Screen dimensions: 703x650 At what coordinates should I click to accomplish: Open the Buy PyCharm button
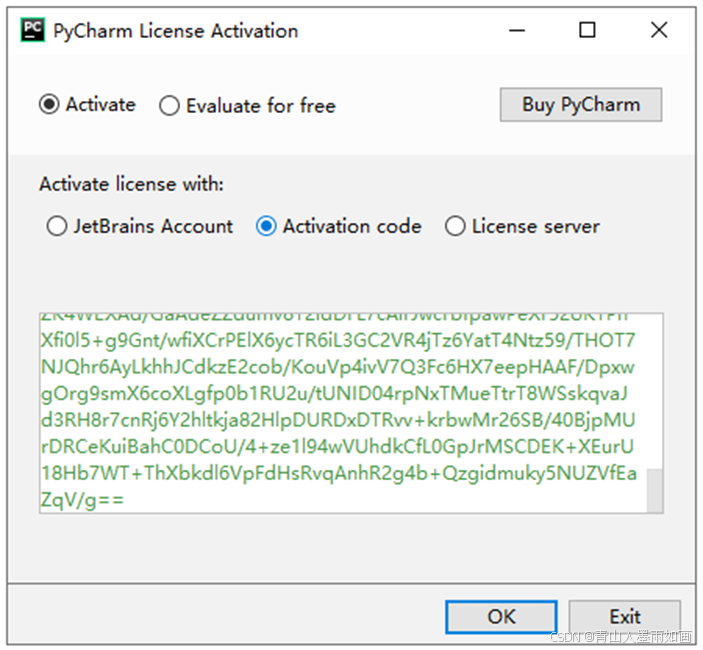581,105
